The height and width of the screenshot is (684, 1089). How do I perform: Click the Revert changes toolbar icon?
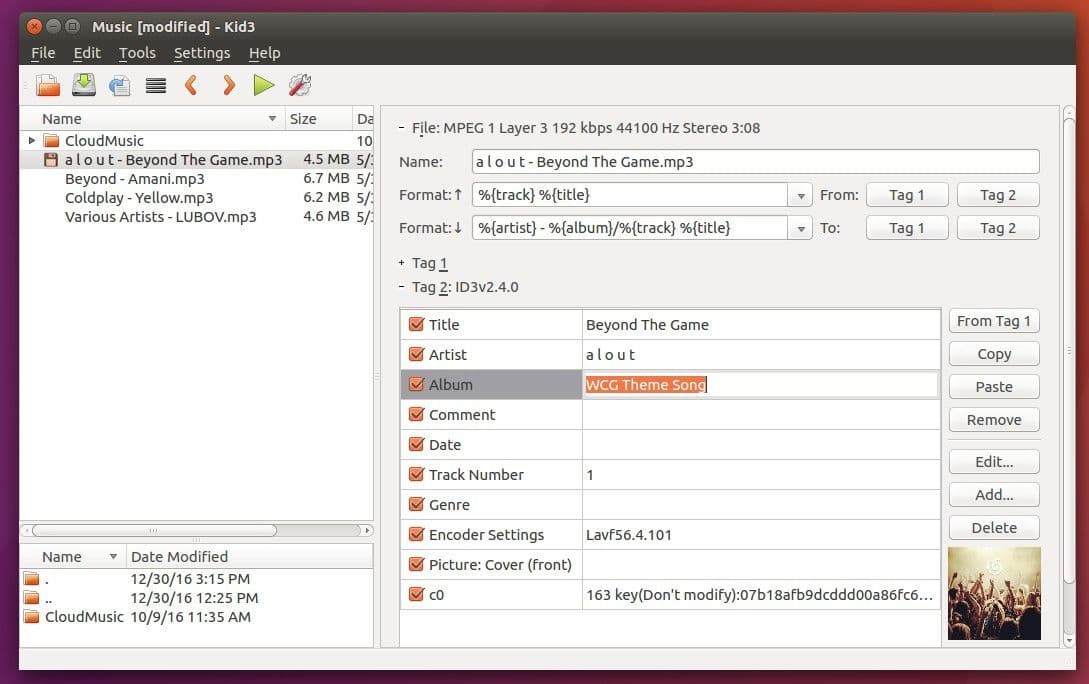tap(120, 86)
